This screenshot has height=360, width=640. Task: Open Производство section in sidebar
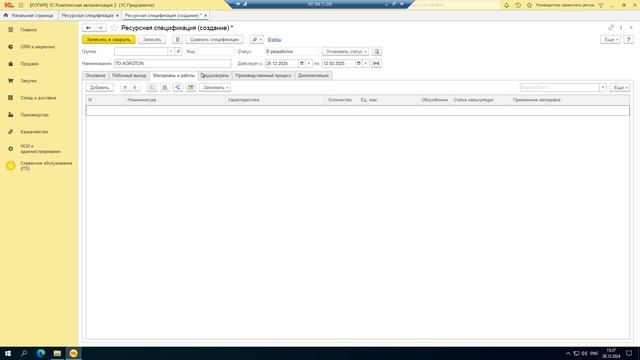[34, 115]
